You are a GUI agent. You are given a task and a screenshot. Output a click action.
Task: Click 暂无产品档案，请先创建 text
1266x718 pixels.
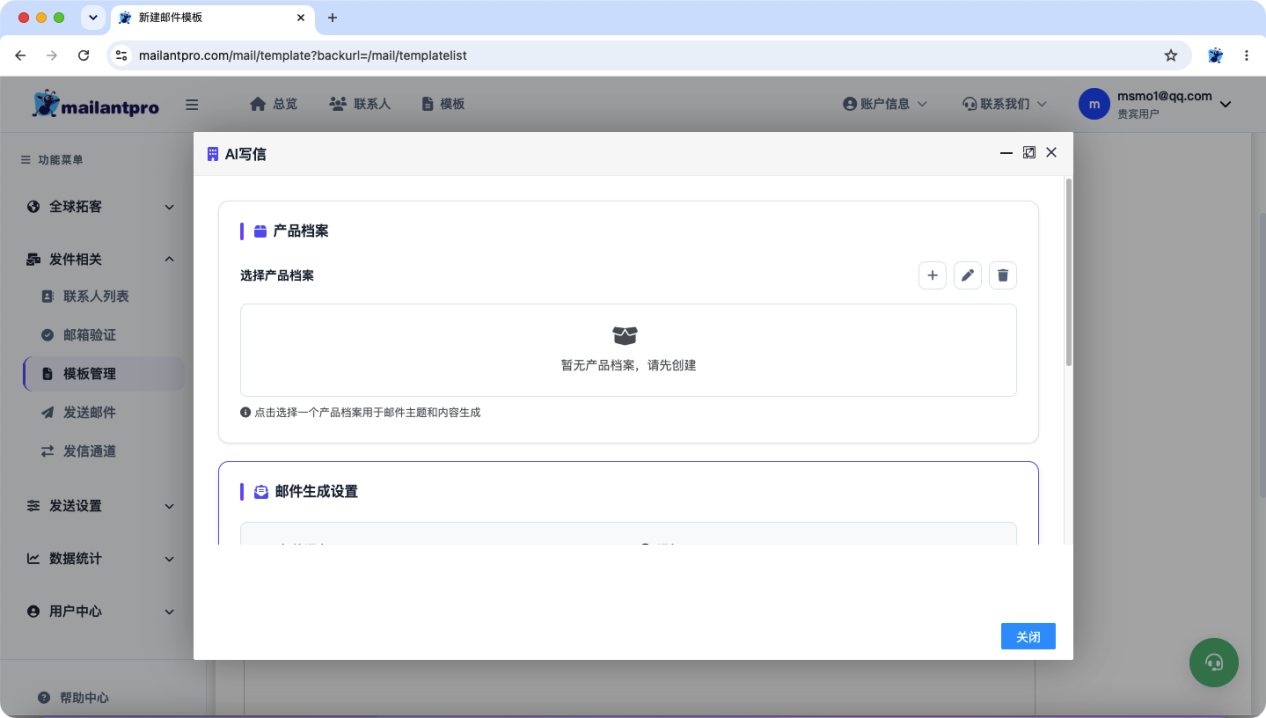click(628, 365)
